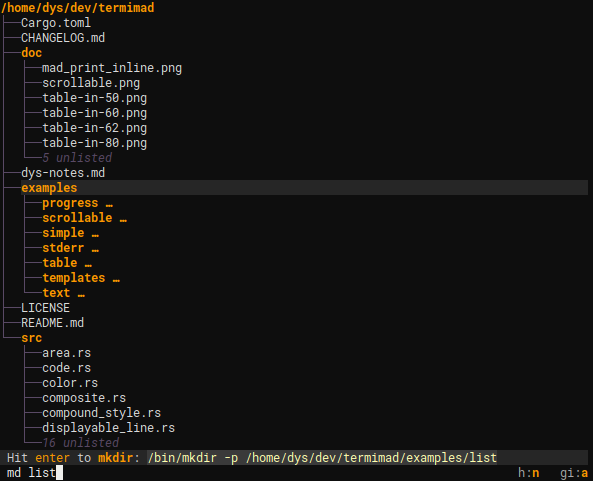Select the README.md file
This screenshot has width=593, height=481.
tap(53, 323)
